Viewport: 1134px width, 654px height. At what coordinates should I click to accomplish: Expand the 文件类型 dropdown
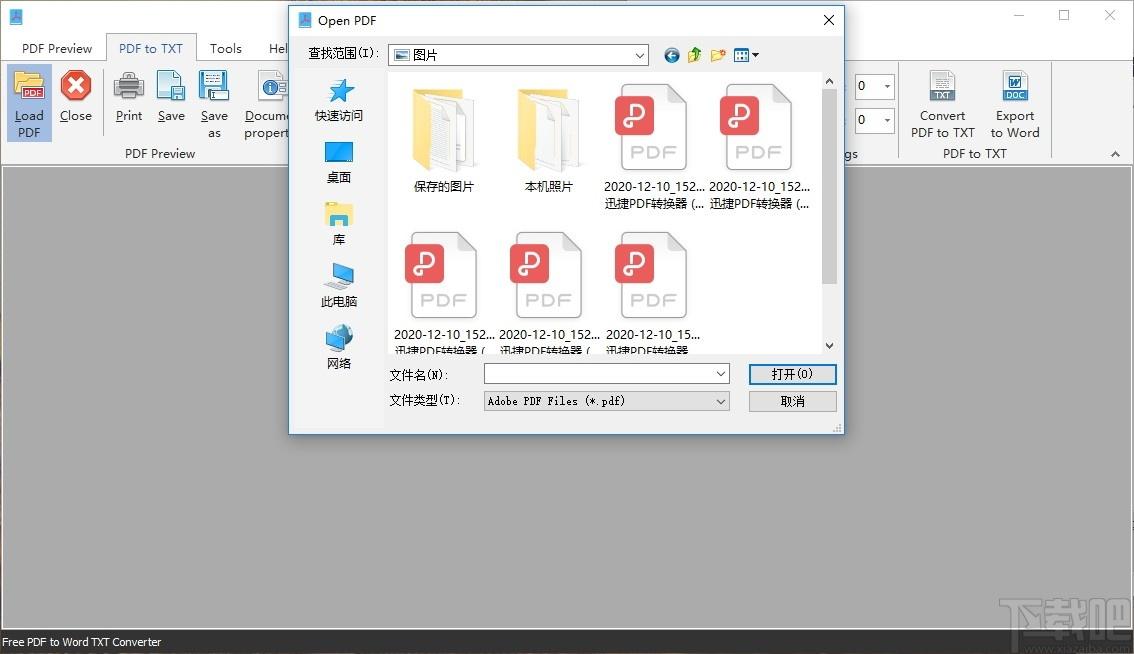720,402
